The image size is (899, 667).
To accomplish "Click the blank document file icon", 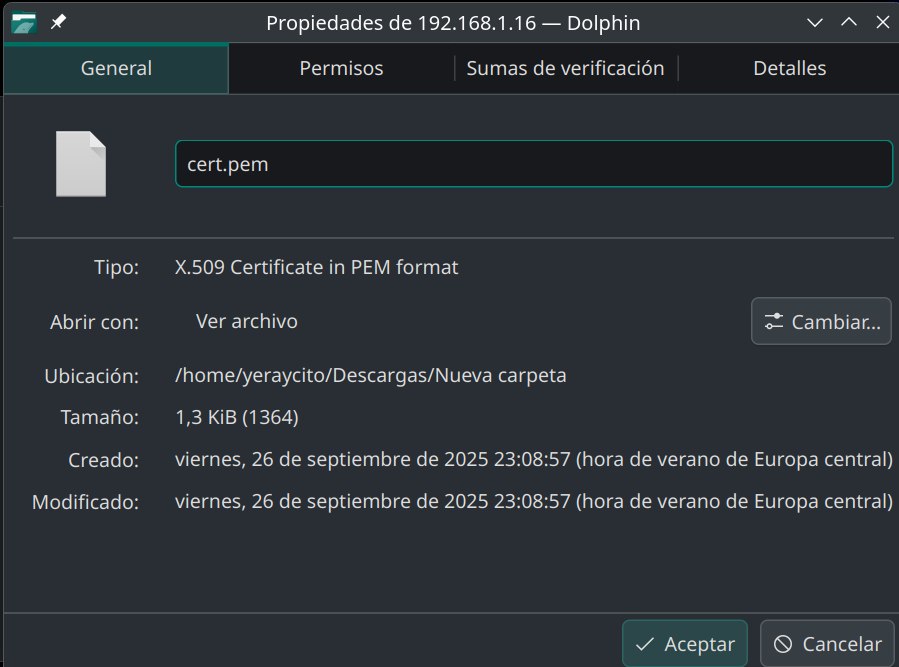I will pos(81,164).
